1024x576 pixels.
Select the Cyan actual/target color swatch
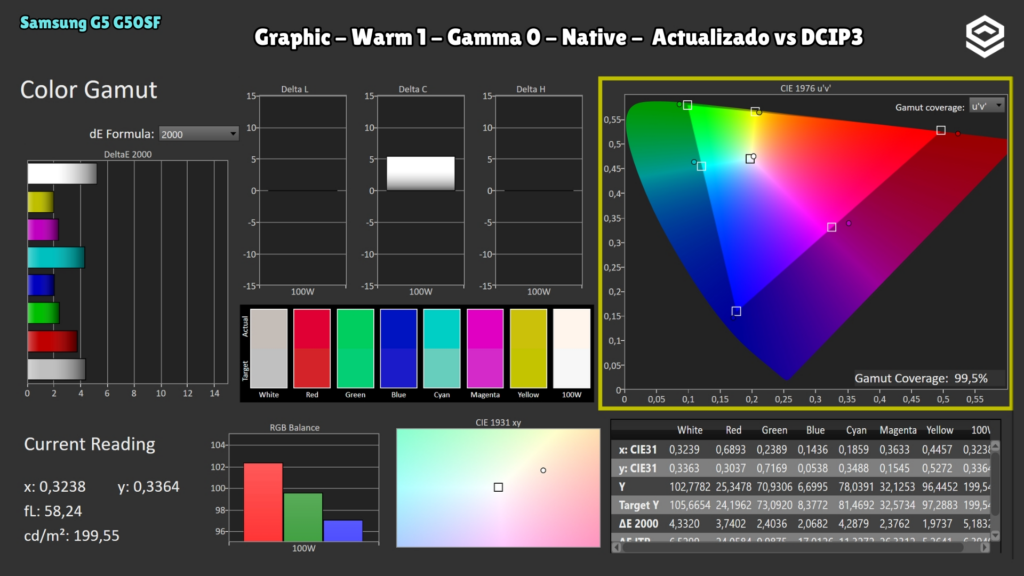pos(441,349)
